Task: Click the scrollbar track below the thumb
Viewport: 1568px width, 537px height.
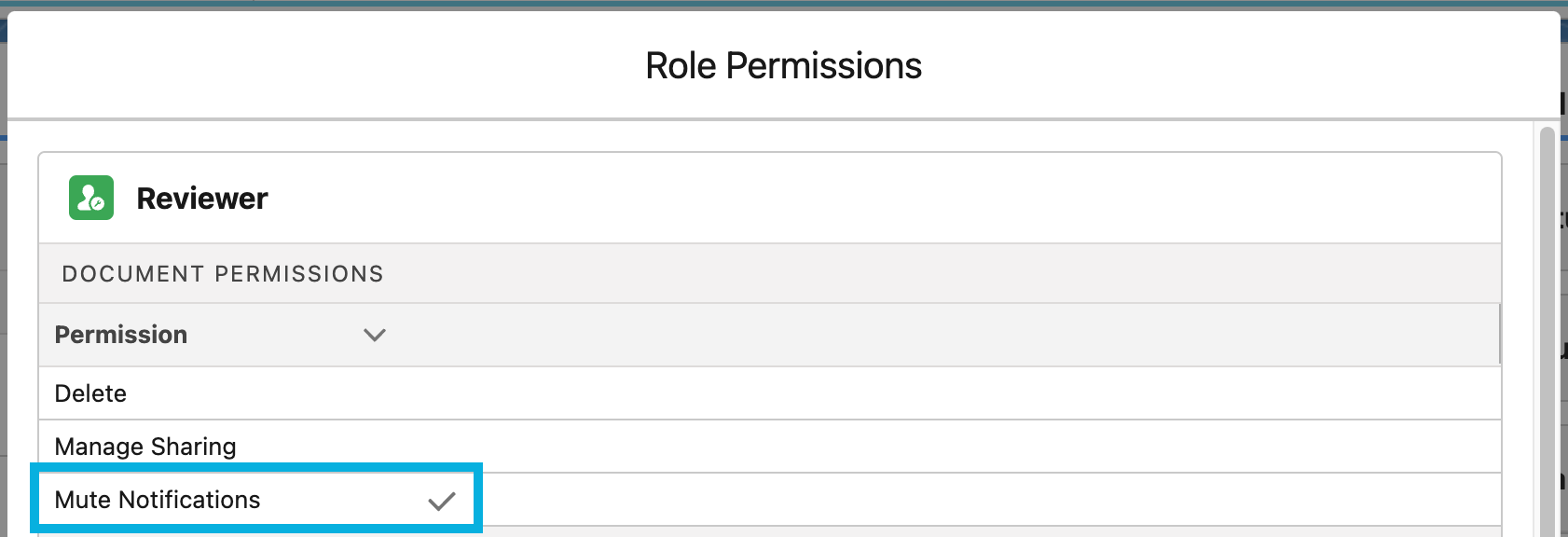Action: pyautogui.click(x=1547, y=531)
